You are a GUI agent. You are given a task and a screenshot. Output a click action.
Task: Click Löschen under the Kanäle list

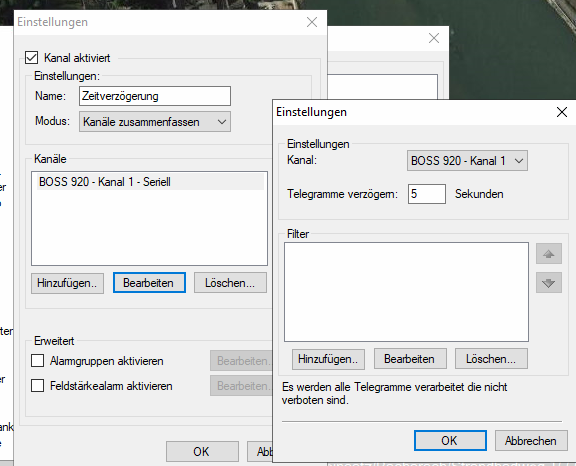pyautogui.click(x=230, y=283)
